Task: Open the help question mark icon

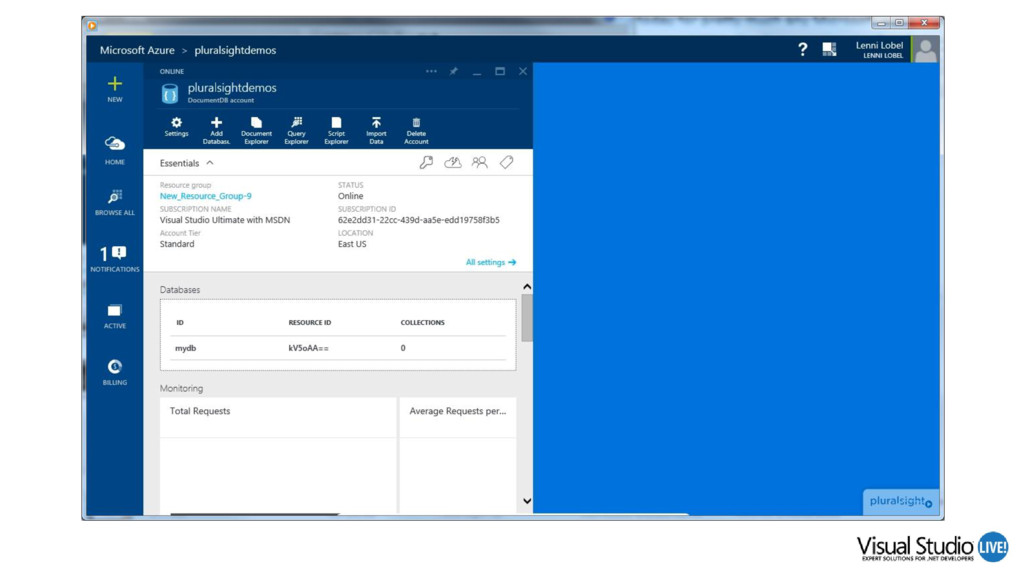Action: 803,50
